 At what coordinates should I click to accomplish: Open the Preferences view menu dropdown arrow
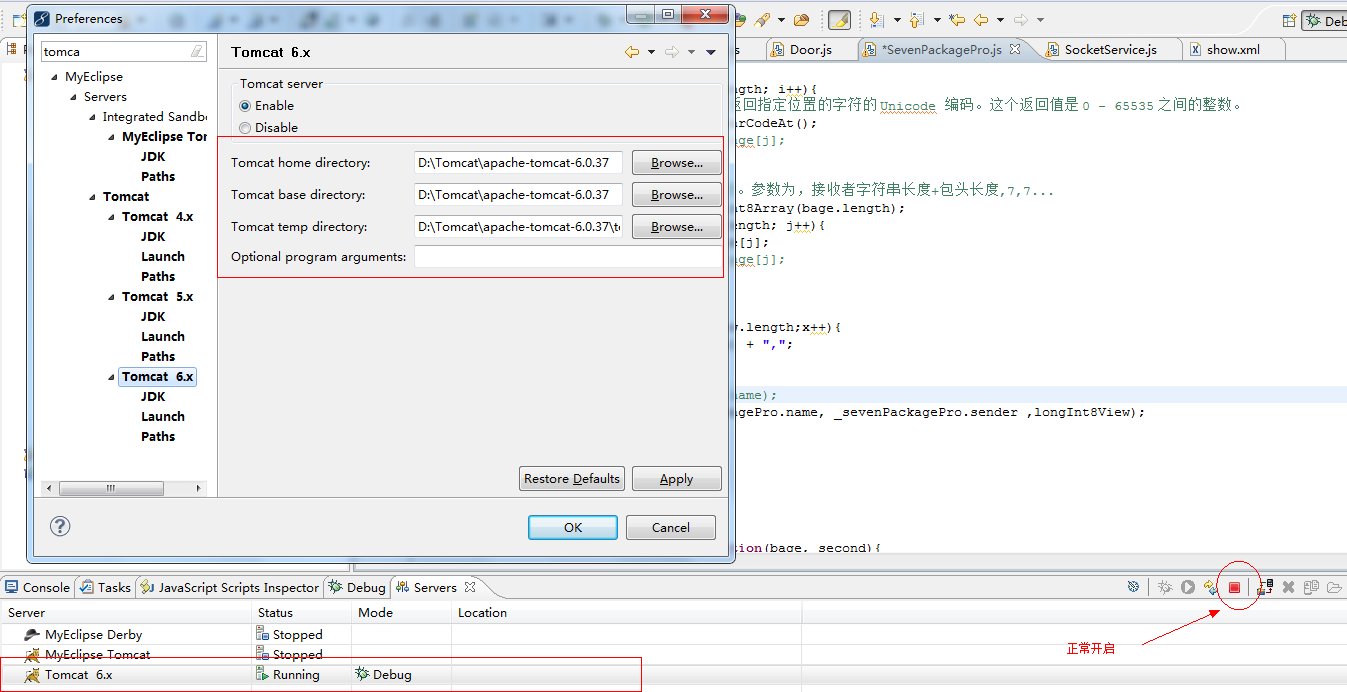pos(711,52)
